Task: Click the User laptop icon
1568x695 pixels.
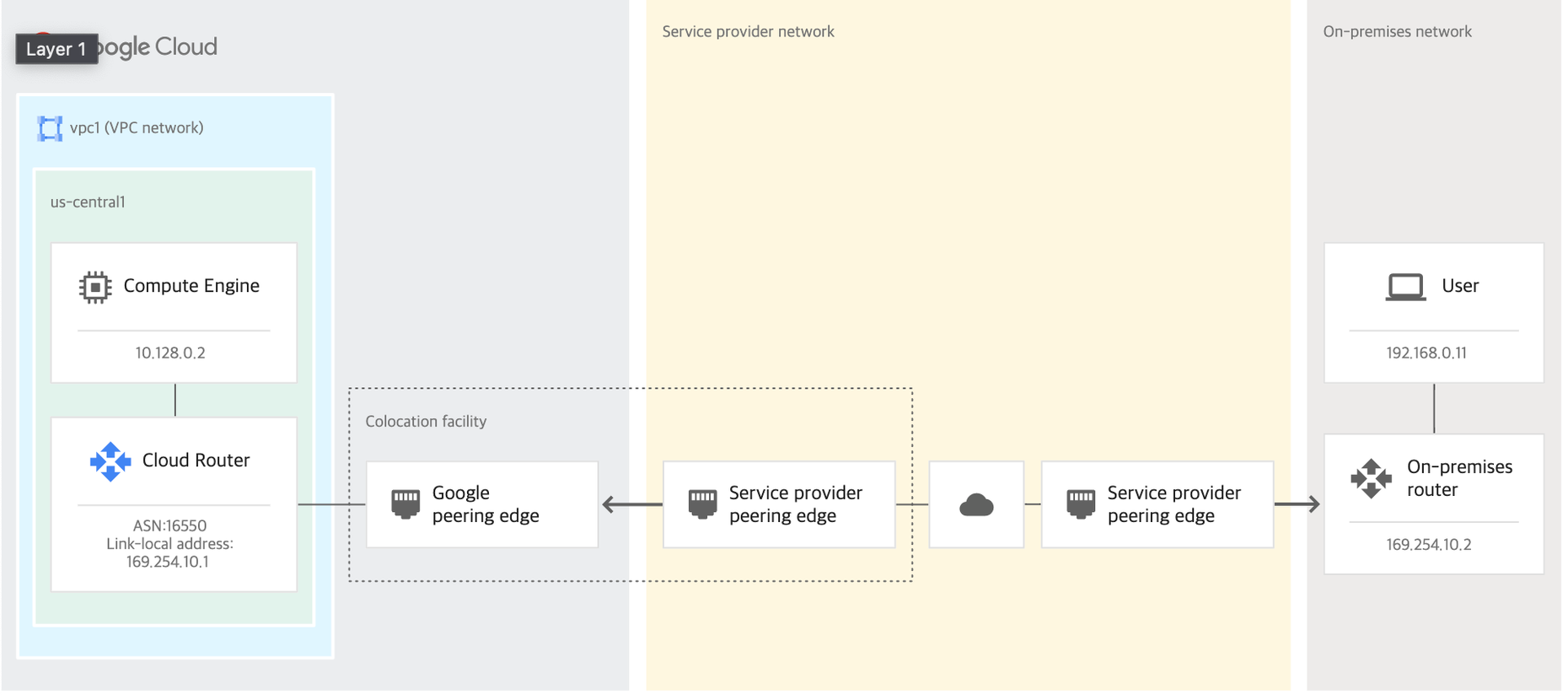Action: 1406,287
